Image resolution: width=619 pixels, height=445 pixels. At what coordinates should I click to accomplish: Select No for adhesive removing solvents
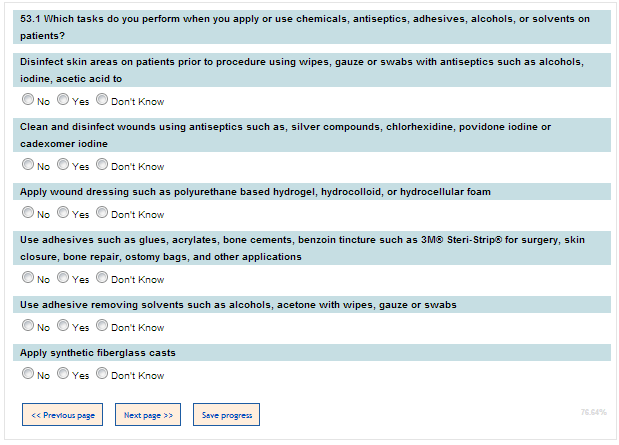(x=28, y=325)
